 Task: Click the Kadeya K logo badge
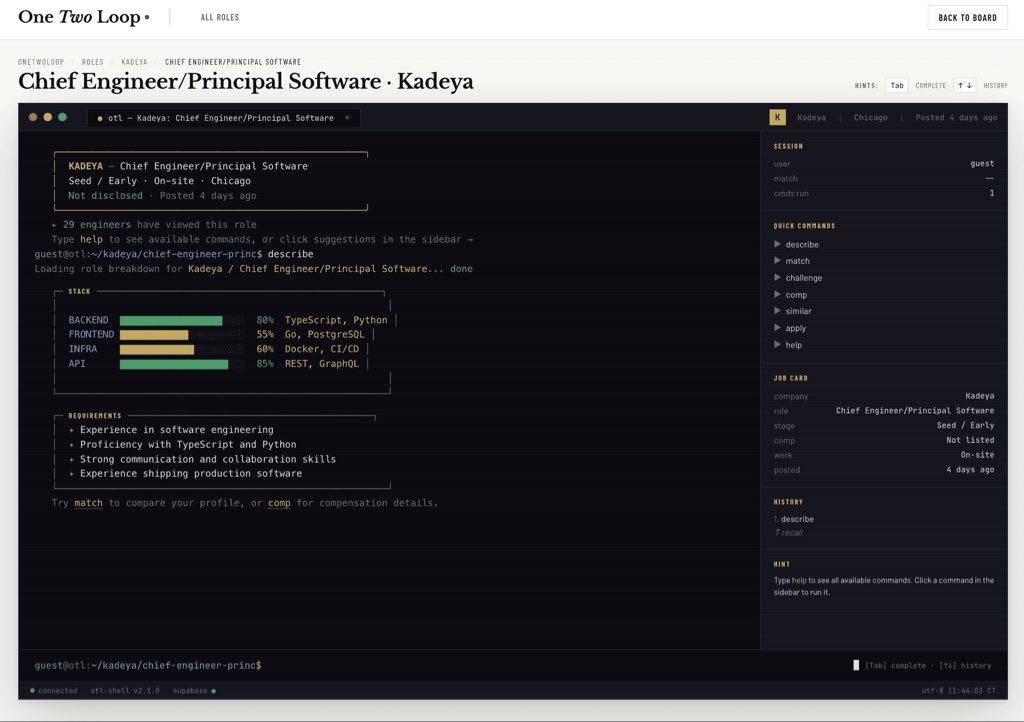[777, 117]
